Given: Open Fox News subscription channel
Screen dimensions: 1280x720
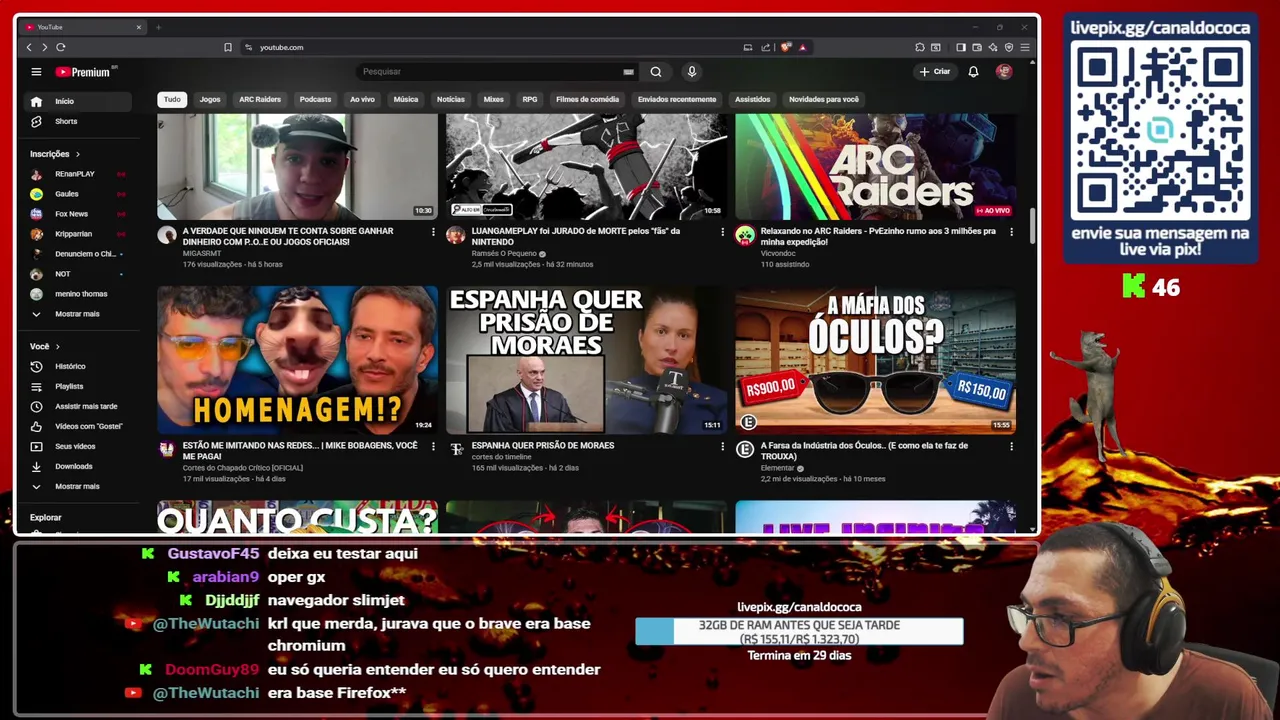Looking at the screenshot, I should click(77, 214).
